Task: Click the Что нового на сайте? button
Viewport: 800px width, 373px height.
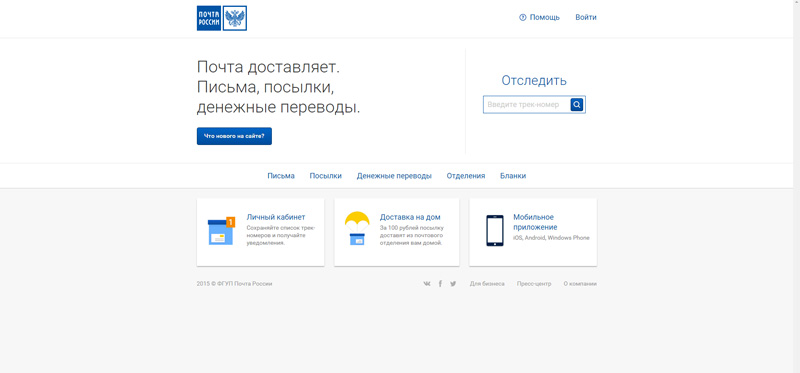Action: [x=234, y=136]
